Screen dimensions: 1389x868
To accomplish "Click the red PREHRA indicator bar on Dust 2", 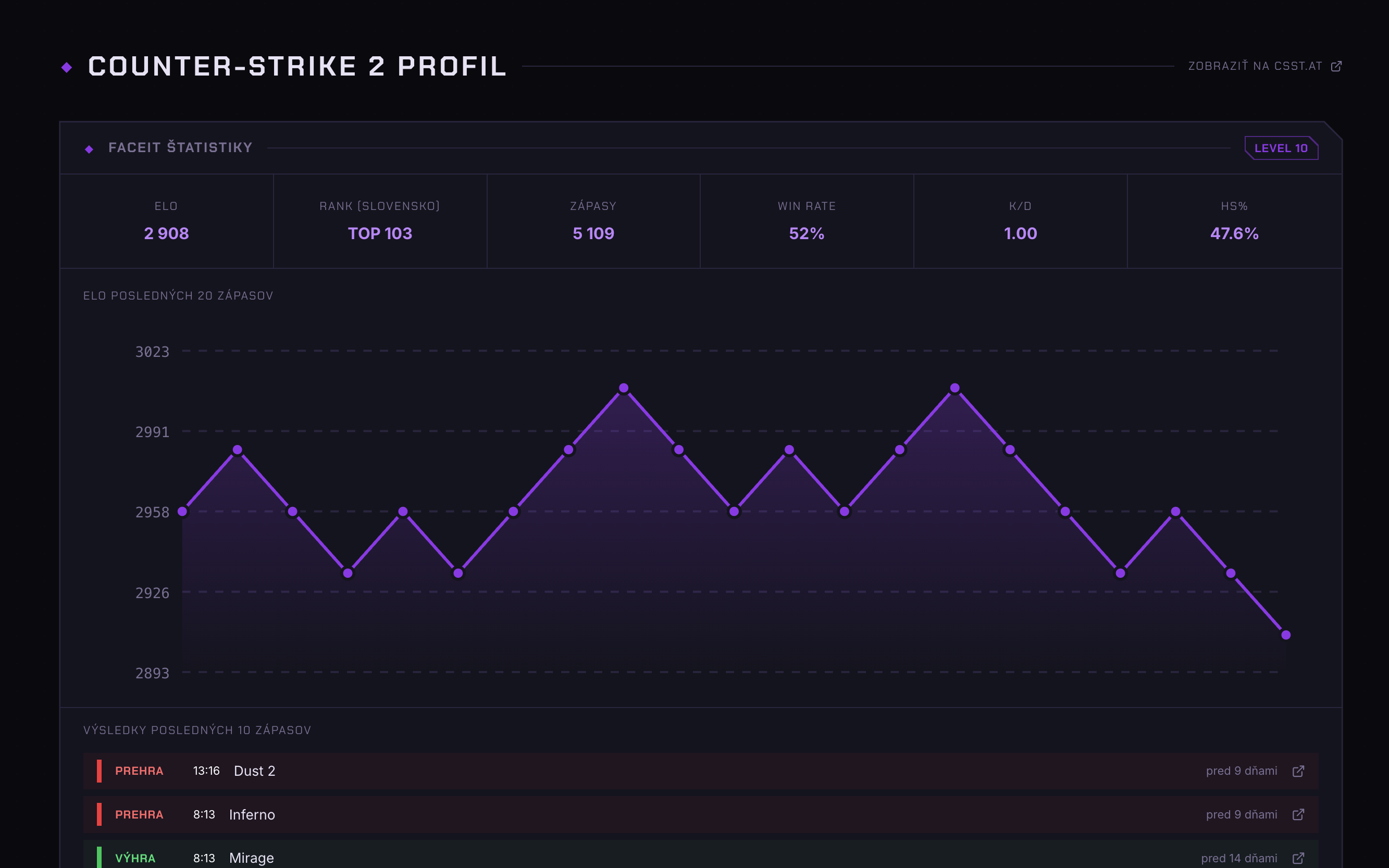I will pos(101,771).
